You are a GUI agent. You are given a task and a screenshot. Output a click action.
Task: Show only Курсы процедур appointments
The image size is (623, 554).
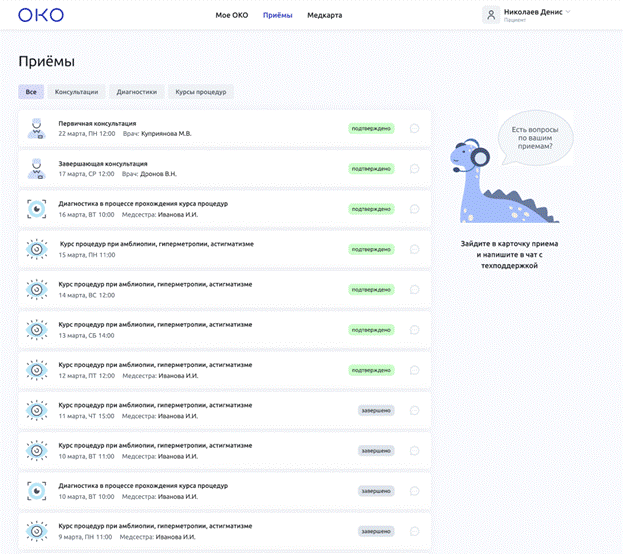click(201, 92)
